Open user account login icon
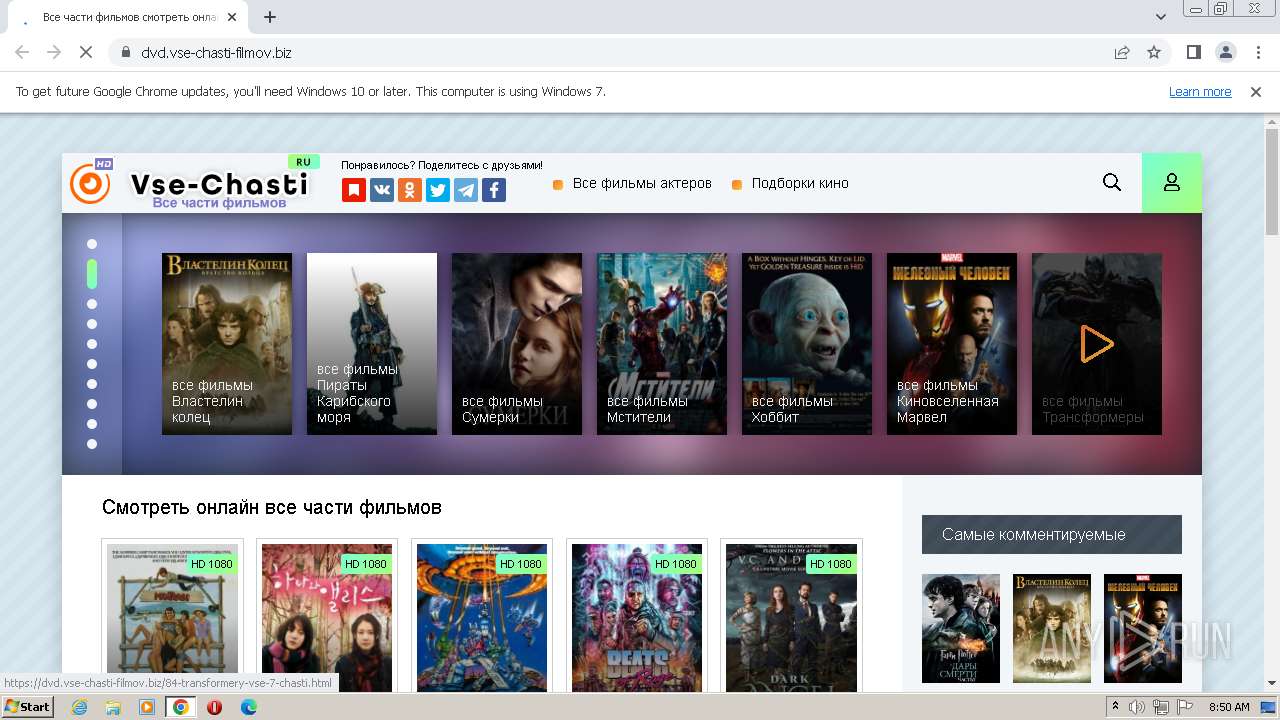This screenshot has height=720, width=1280. (x=1172, y=183)
